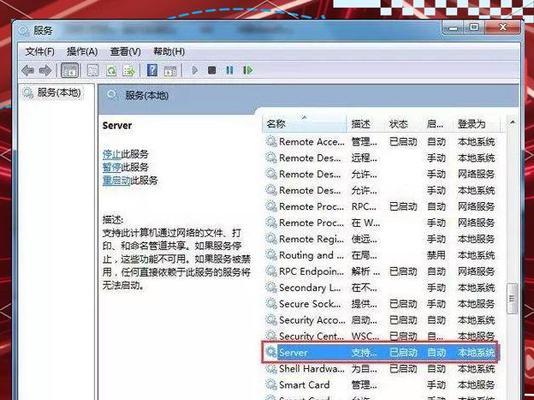The image size is (534, 400).
Task: Click the Export list toolbar icon
Action: tap(129, 70)
